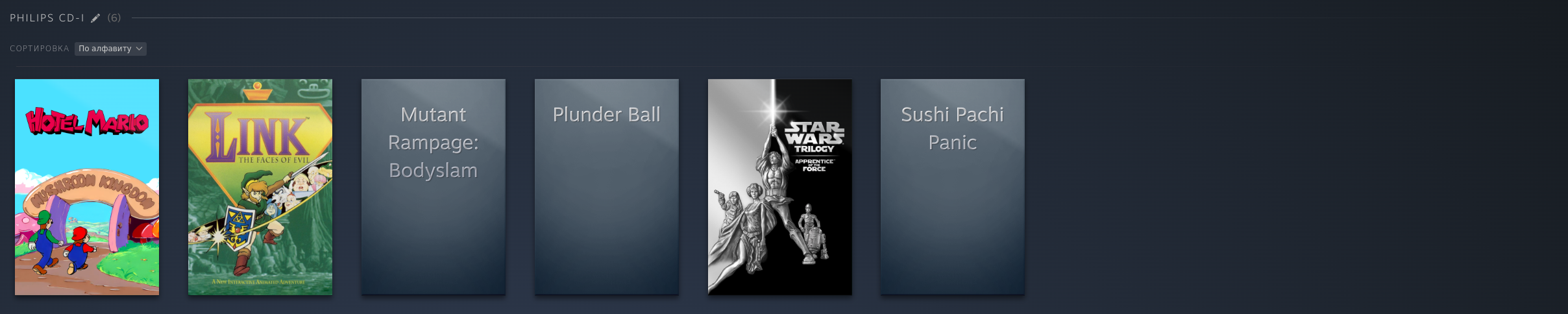Viewport: 1568px width, 314px height.
Task: Click the Star Wars Trilogy logo text
Action: click(815, 138)
